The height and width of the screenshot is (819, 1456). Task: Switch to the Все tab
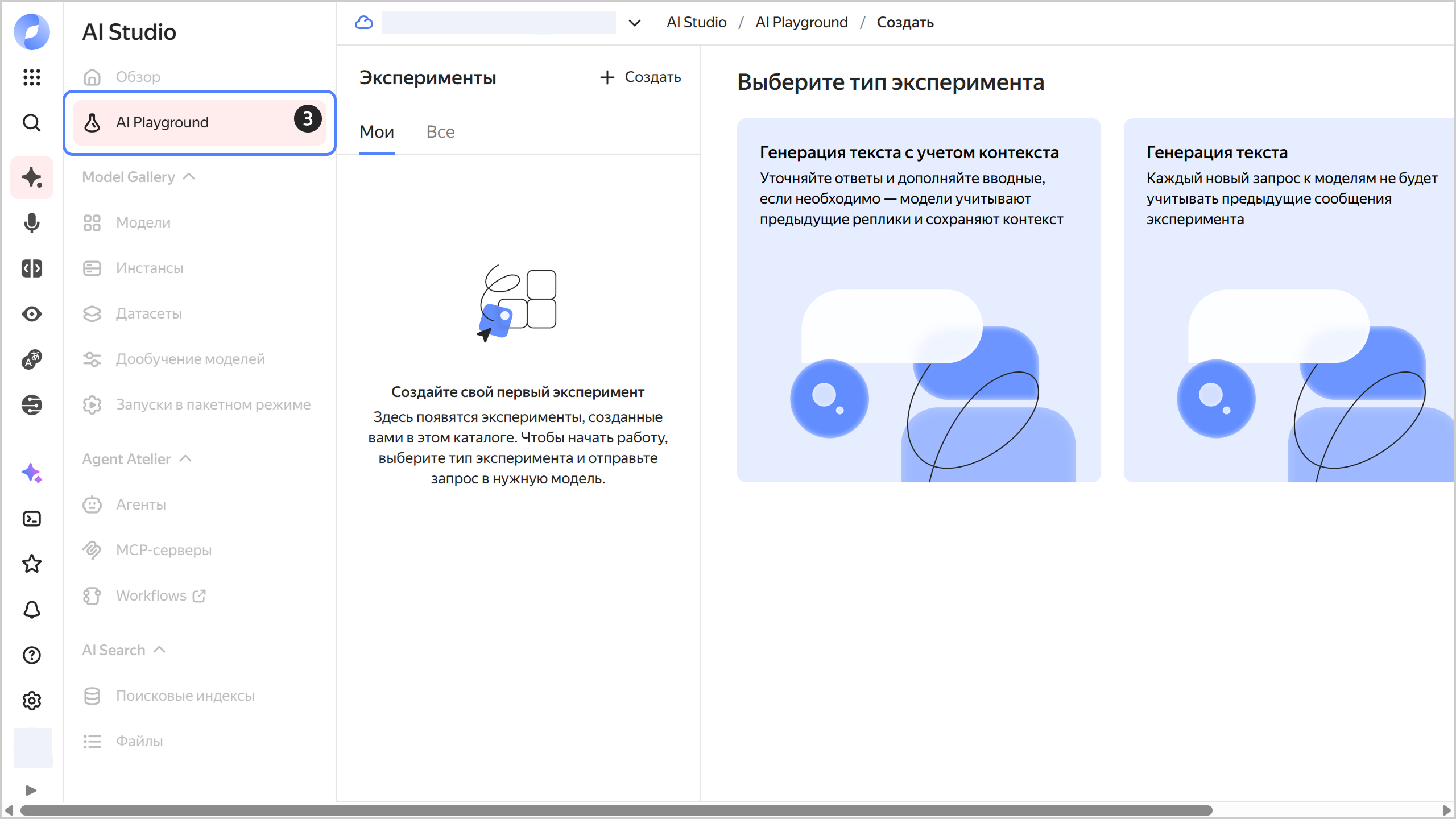coord(440,132)
